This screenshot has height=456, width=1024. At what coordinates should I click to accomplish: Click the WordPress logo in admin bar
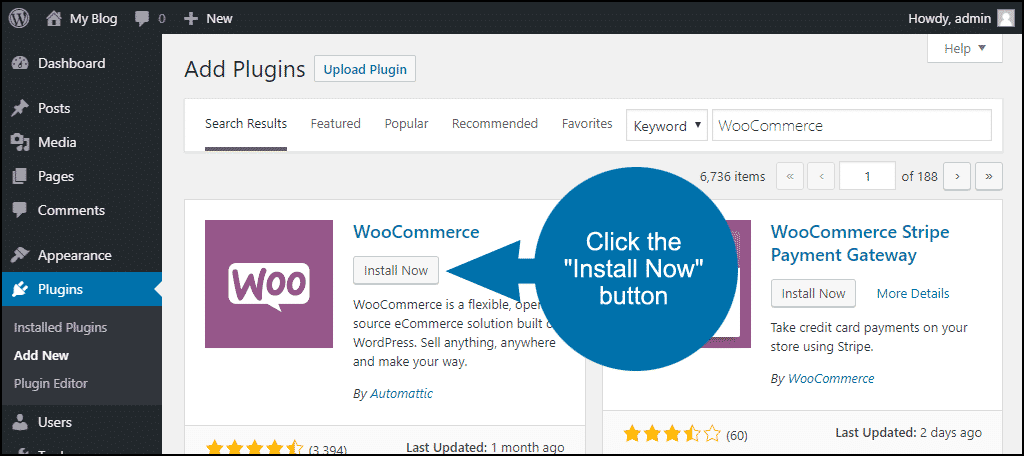[x=19, y=18]
